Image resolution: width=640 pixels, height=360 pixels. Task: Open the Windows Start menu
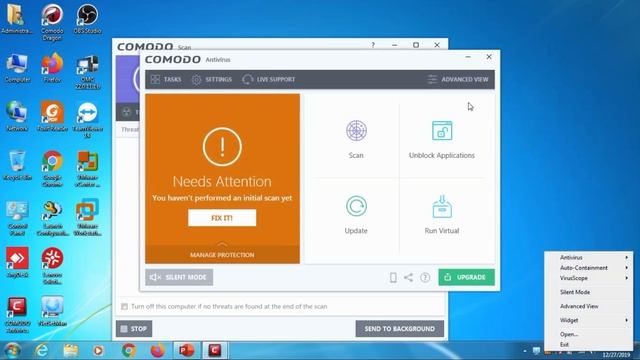(12, 351)
